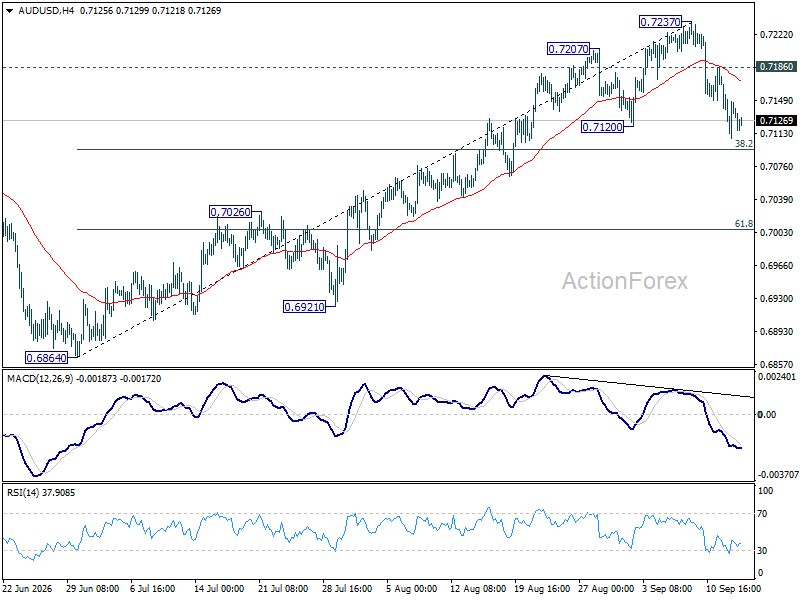Click the 0.68640 bottom price label
Viewport: 800px width, 600px height.
click(x=46, y=358)
